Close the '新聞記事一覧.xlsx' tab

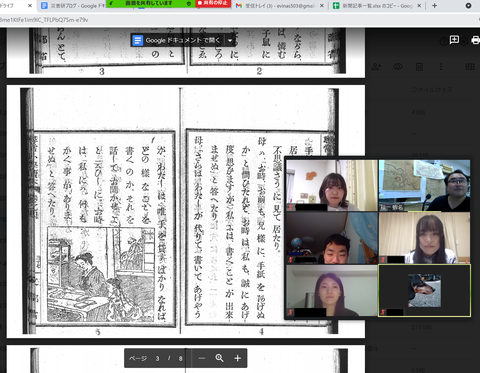pos(419,6)
